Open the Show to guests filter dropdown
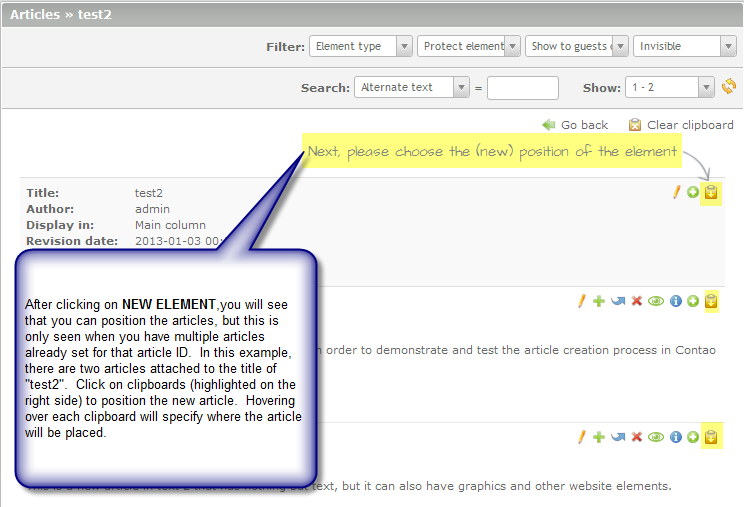744x507 pixels. point(577,46)
